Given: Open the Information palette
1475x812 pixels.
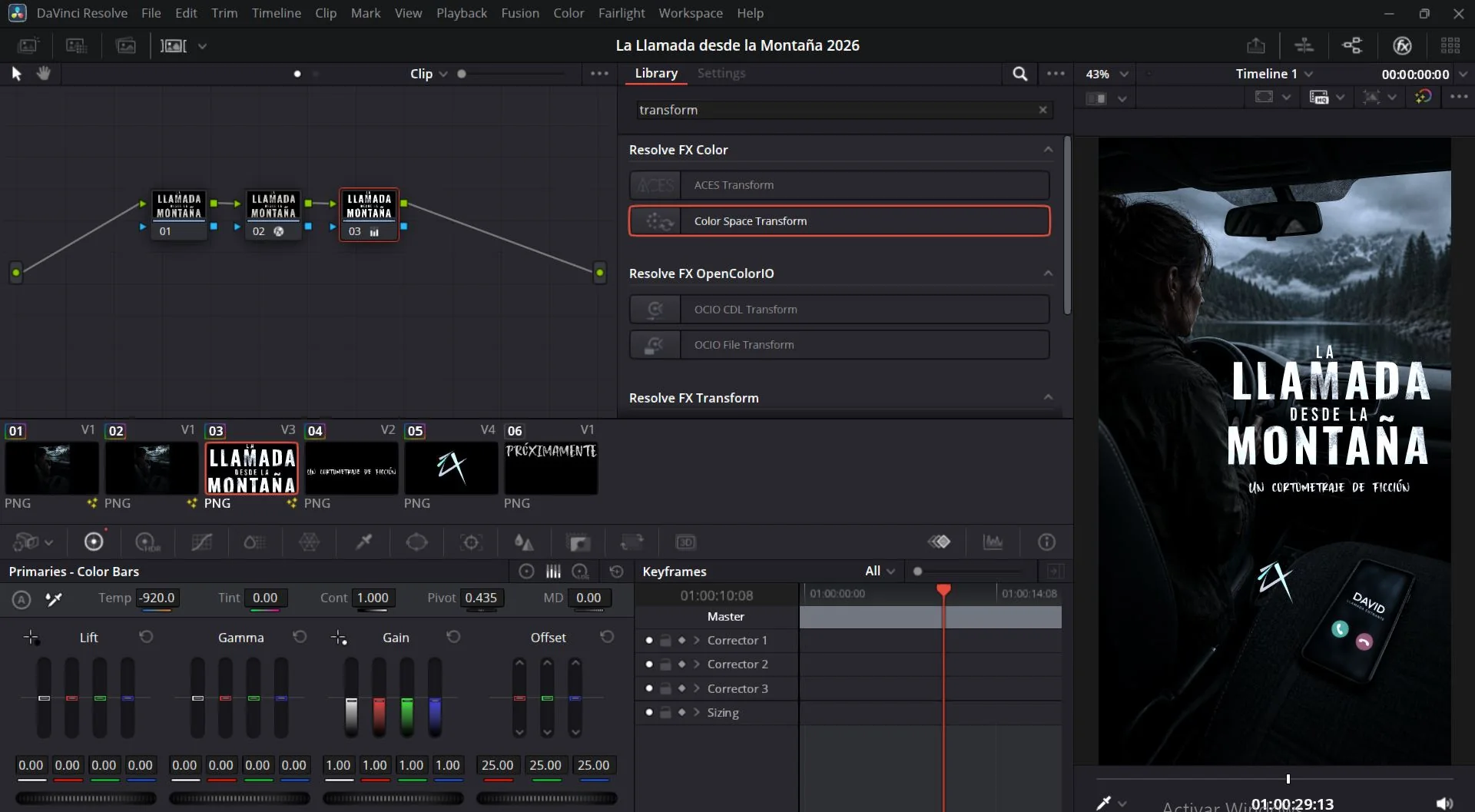Looking at the screenshot, I should (x=1046, y=542).
